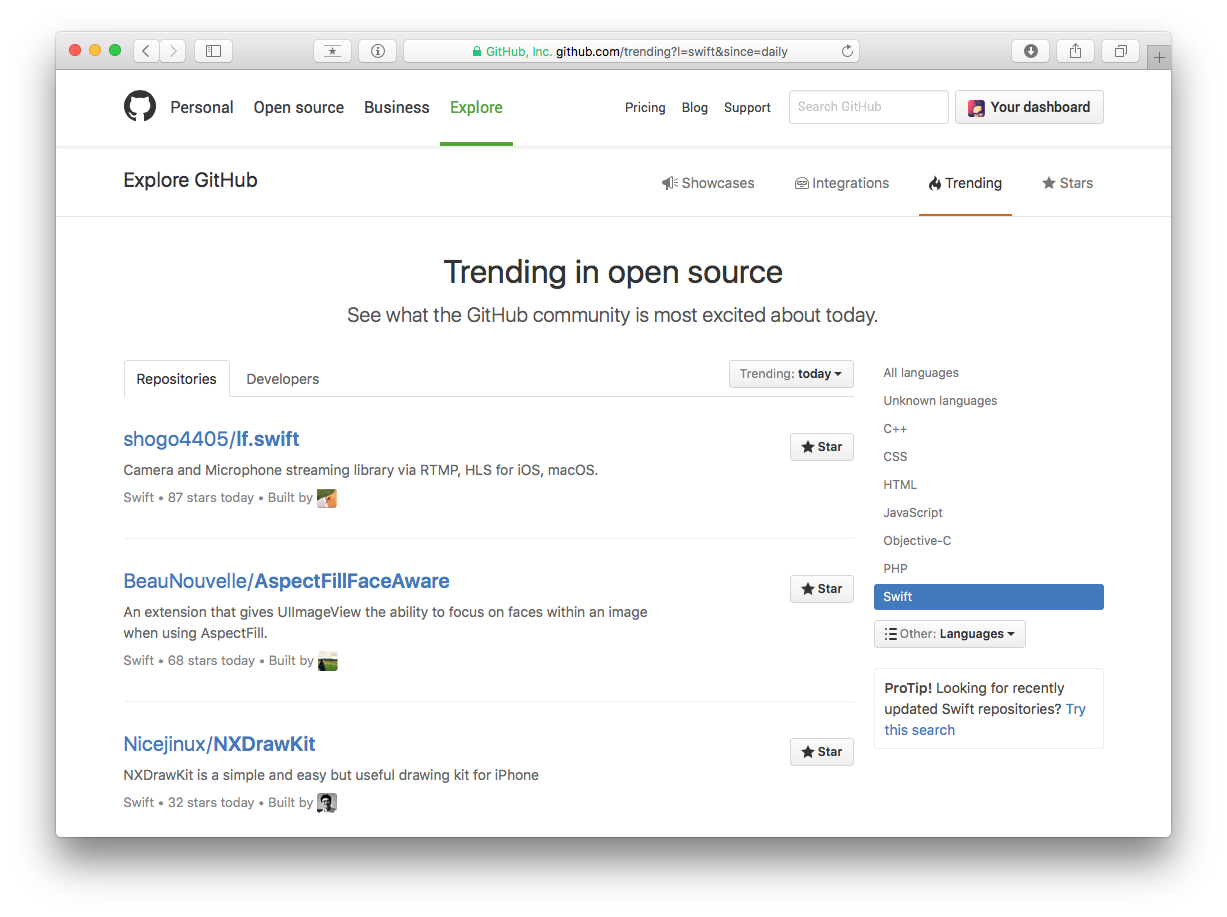Star the shogo4405/lf.swift repository
Screen dimensions: 1227x917
[x=821, y=447]
